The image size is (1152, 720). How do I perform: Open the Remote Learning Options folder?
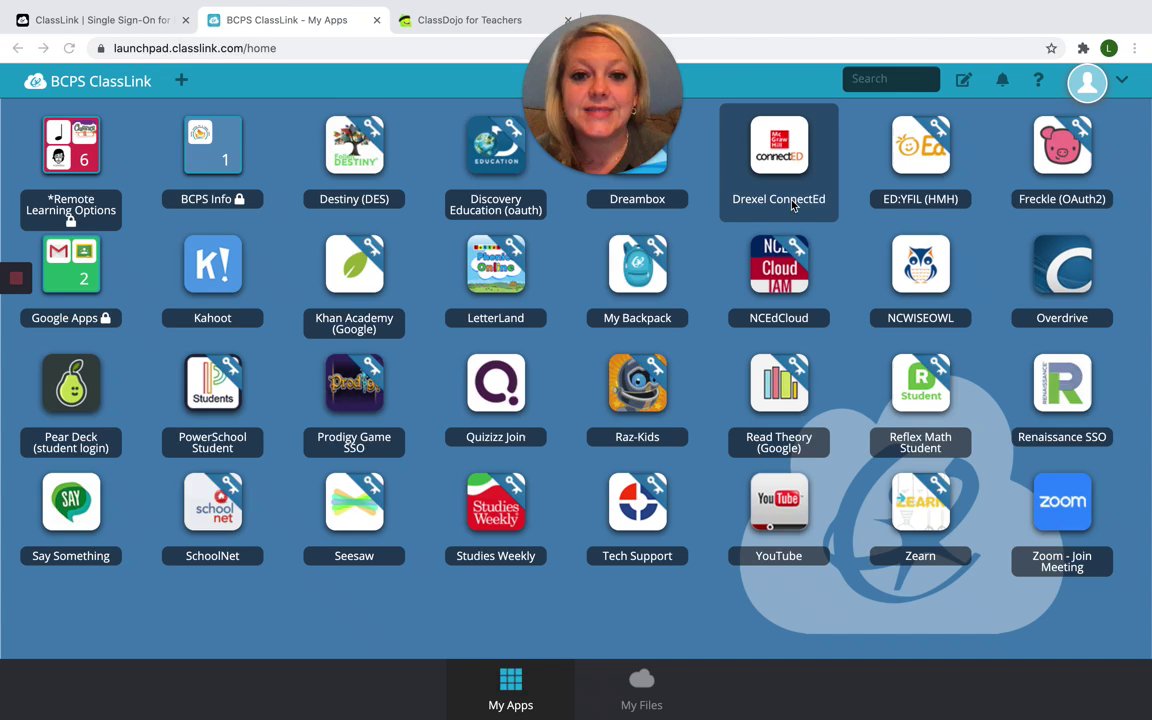tap(71, 145)
